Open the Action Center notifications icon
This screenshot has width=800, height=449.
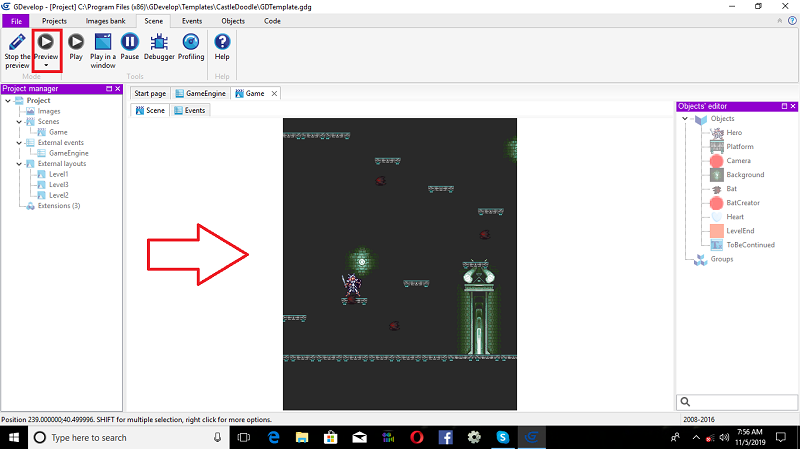pos(781,438)
